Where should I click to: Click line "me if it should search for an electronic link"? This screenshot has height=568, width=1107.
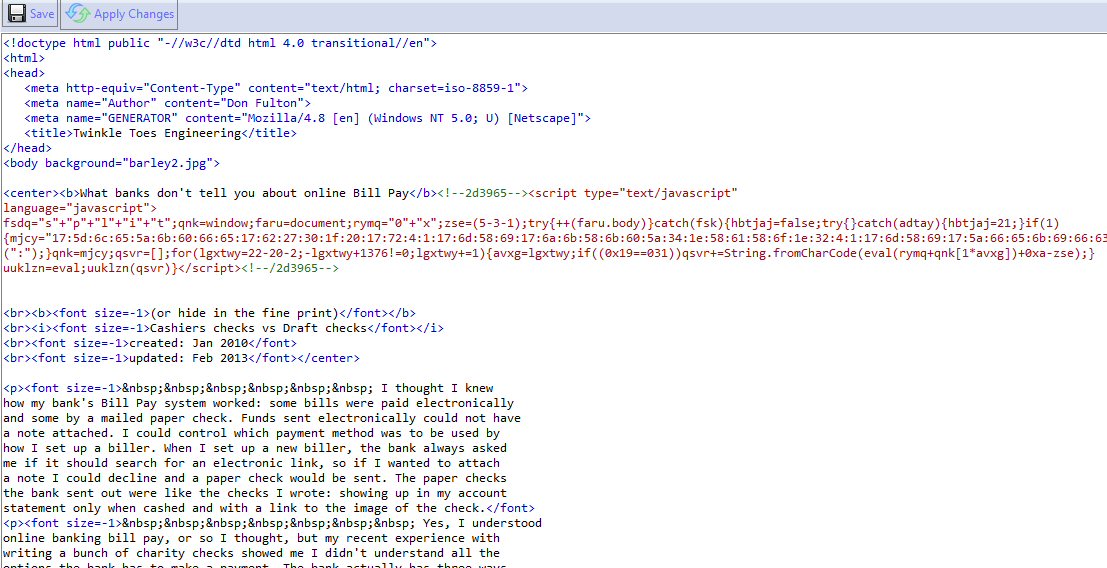click(x=251, y=463)
